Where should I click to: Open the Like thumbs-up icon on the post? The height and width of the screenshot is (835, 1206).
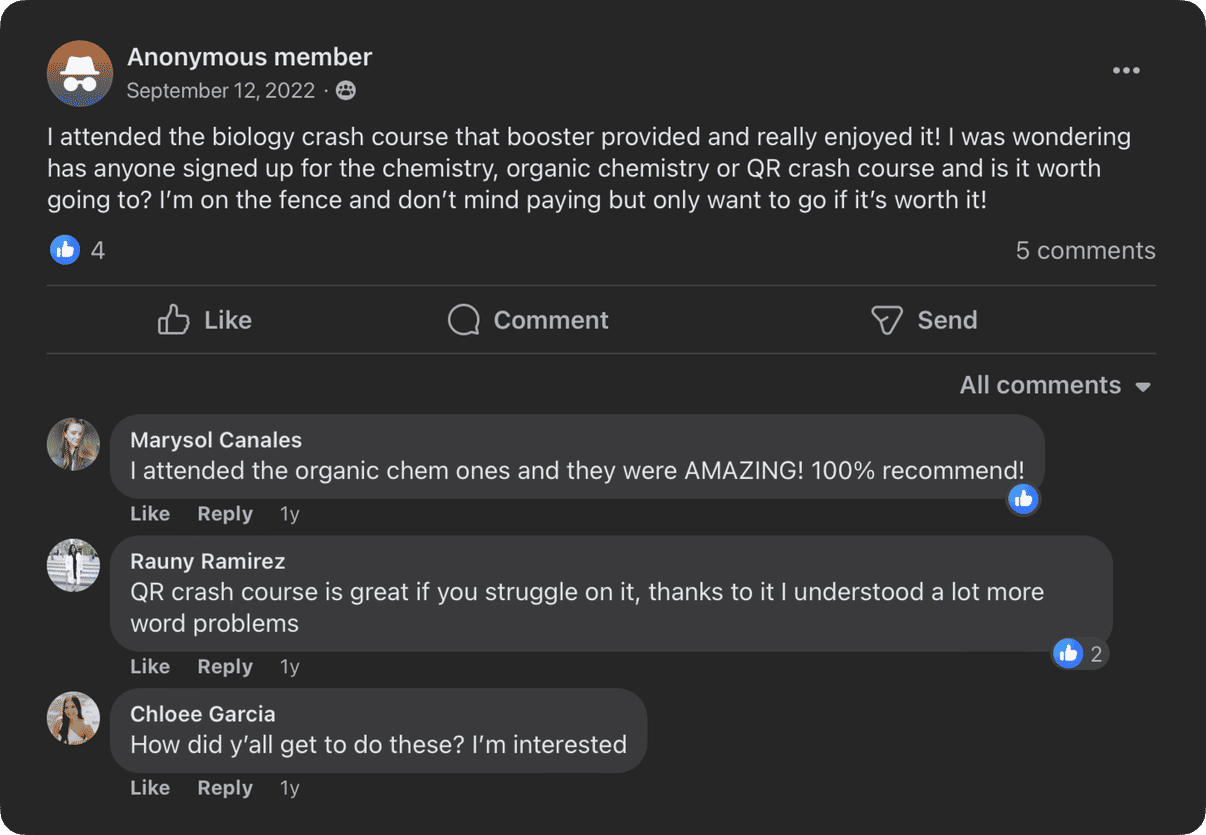click(x=173, y=319)
